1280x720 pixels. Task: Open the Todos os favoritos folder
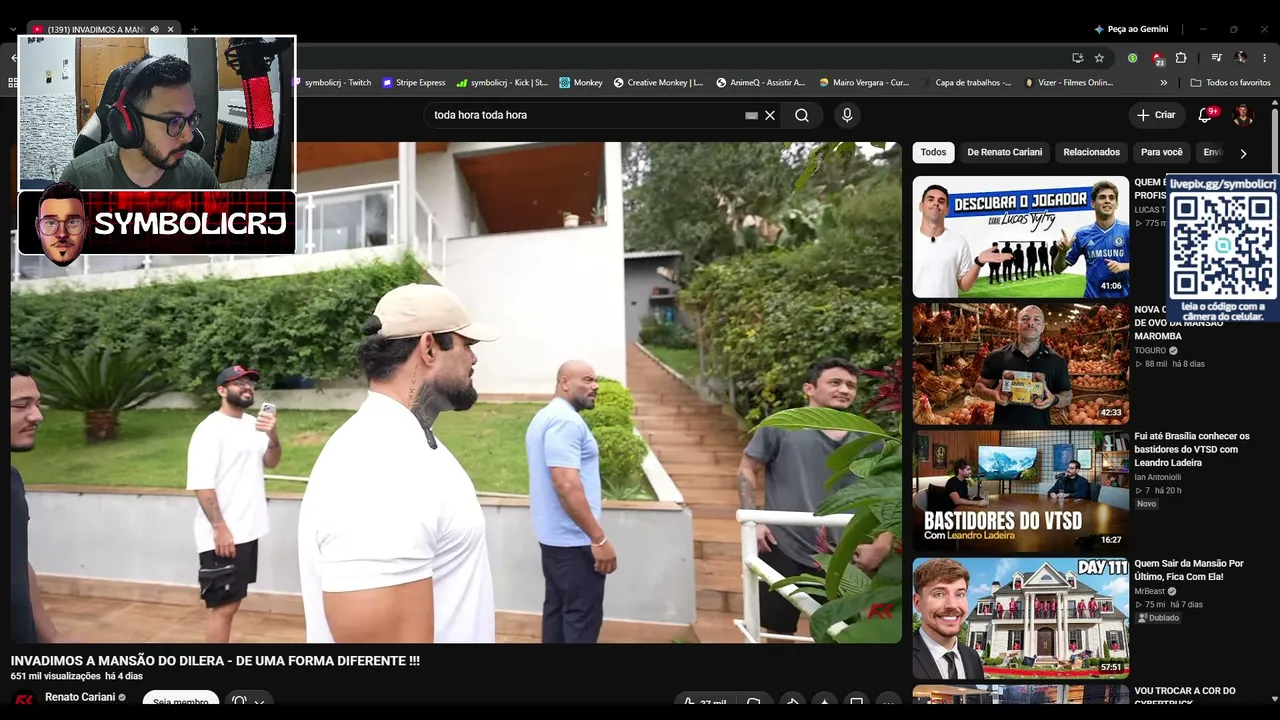point(1231,83)
